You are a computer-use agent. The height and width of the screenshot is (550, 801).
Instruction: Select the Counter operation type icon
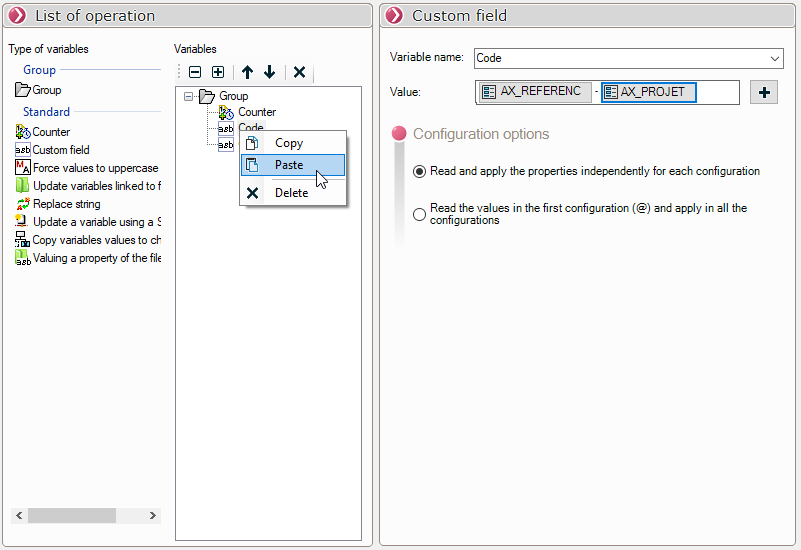coord(23,132)
